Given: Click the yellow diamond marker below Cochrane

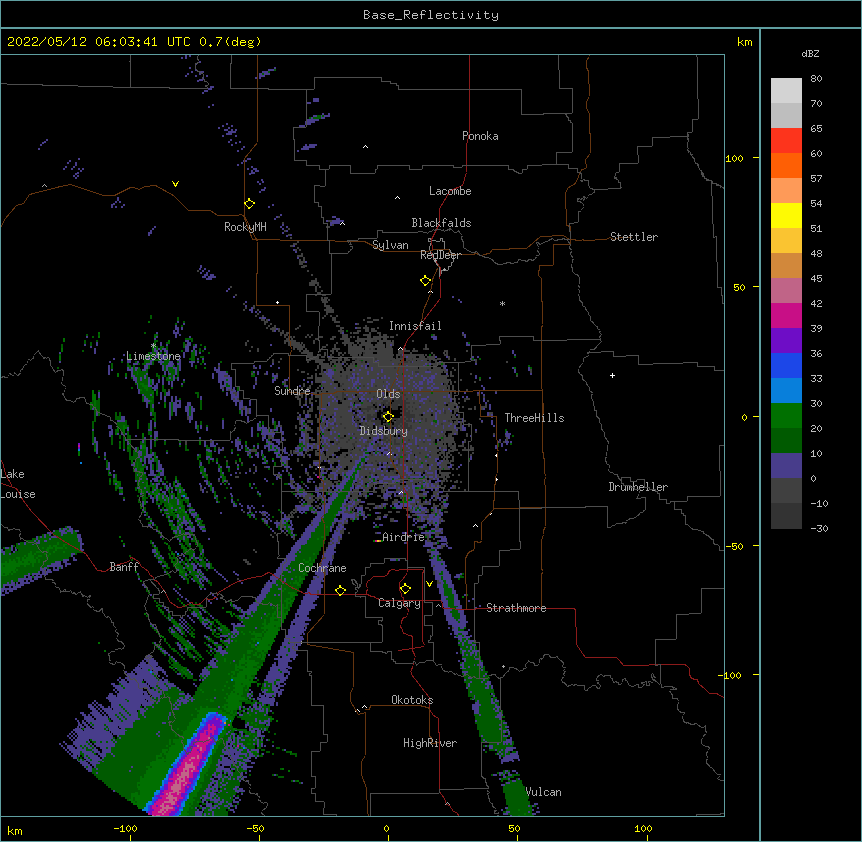Looking at the screenshot, I should 340,590.
